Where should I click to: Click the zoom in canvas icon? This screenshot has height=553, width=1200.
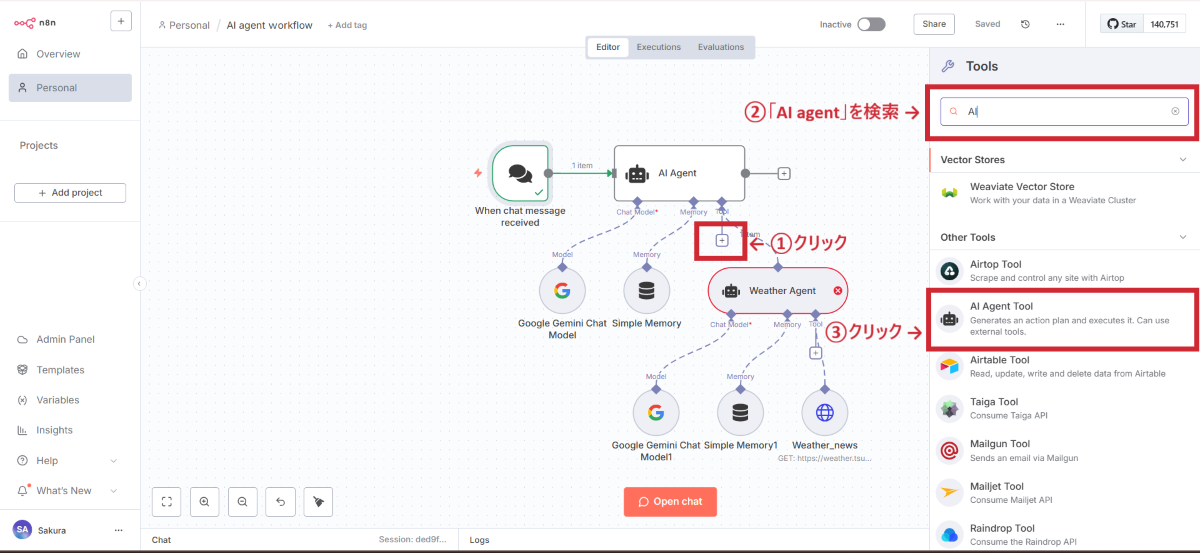[204, 501]
